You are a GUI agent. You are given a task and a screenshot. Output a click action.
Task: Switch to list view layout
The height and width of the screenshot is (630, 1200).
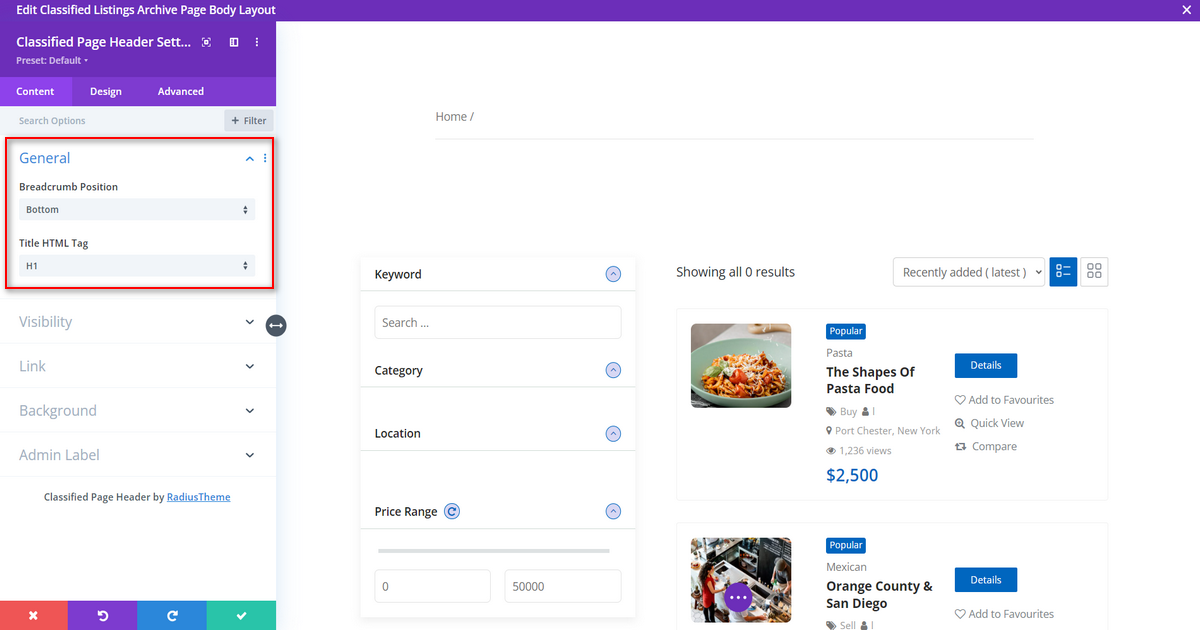tap(1063, 272)
